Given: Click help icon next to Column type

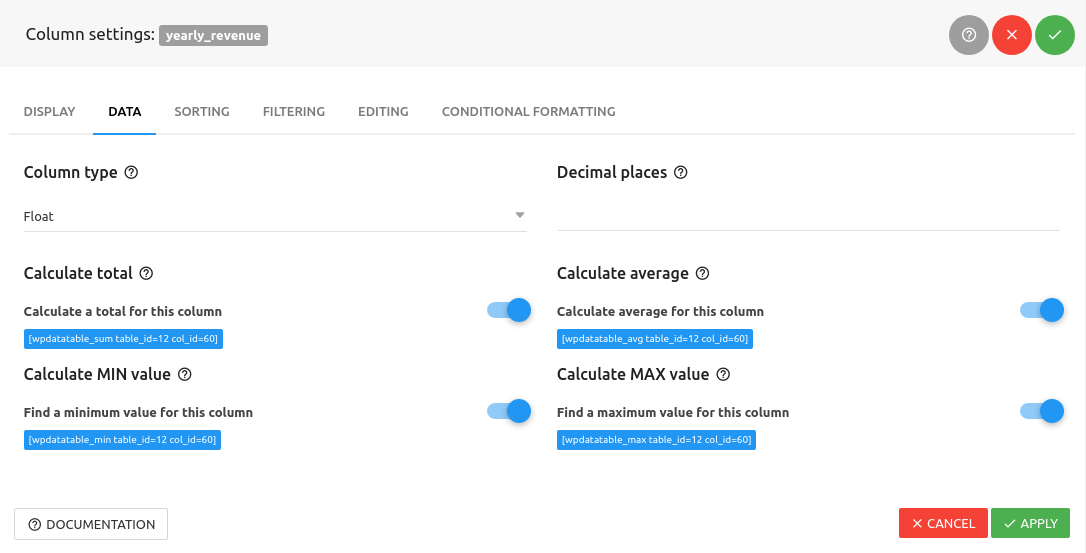Looking at the screenshot, I should pos(131,172).
